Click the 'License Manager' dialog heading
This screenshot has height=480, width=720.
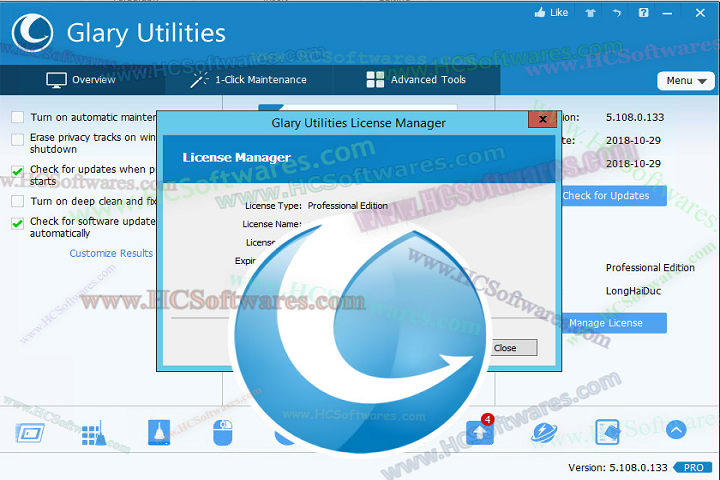pyautogui.click(x=236, y=158)
